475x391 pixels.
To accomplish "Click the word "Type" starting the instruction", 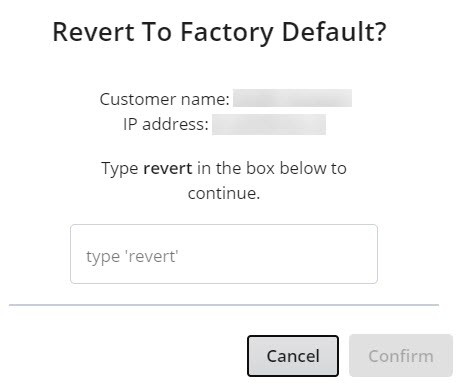I will [120, 169].
